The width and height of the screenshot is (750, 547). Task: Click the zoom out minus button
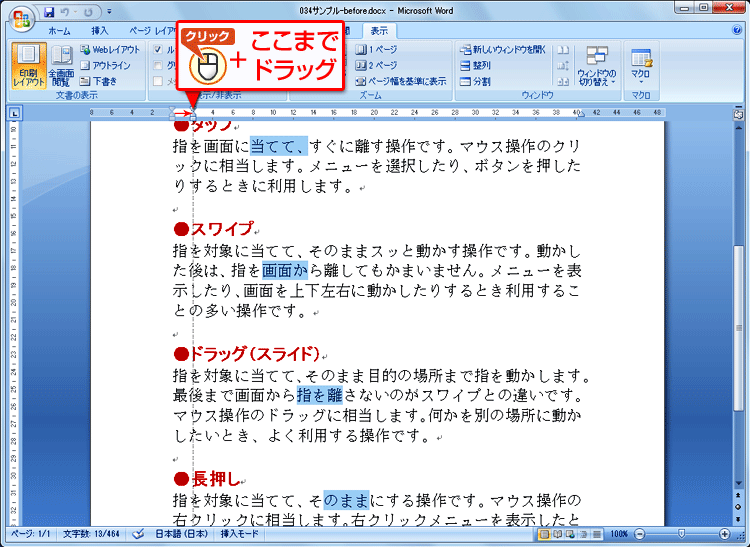(640, 534)
